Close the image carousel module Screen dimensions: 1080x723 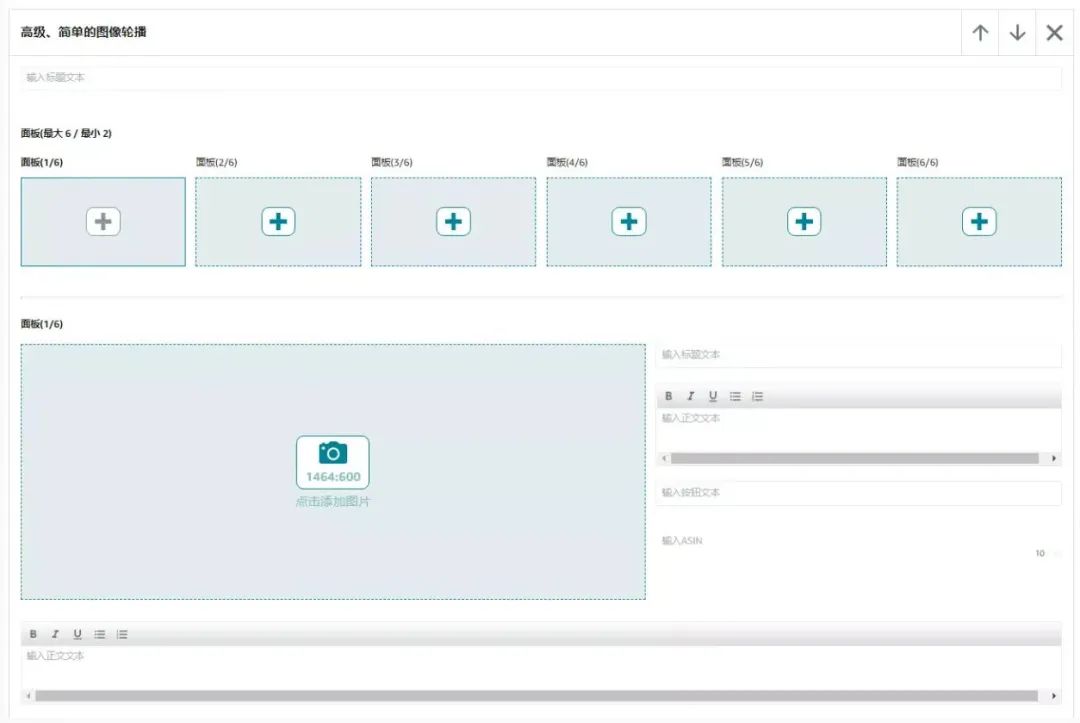click(1055, 32)
